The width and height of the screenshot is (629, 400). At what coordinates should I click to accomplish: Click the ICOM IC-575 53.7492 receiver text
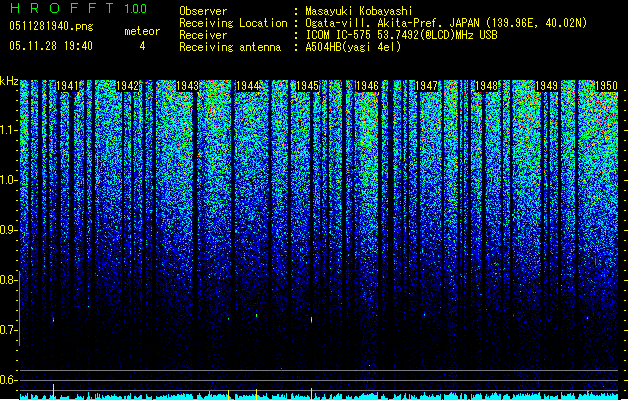coord(401,35)
